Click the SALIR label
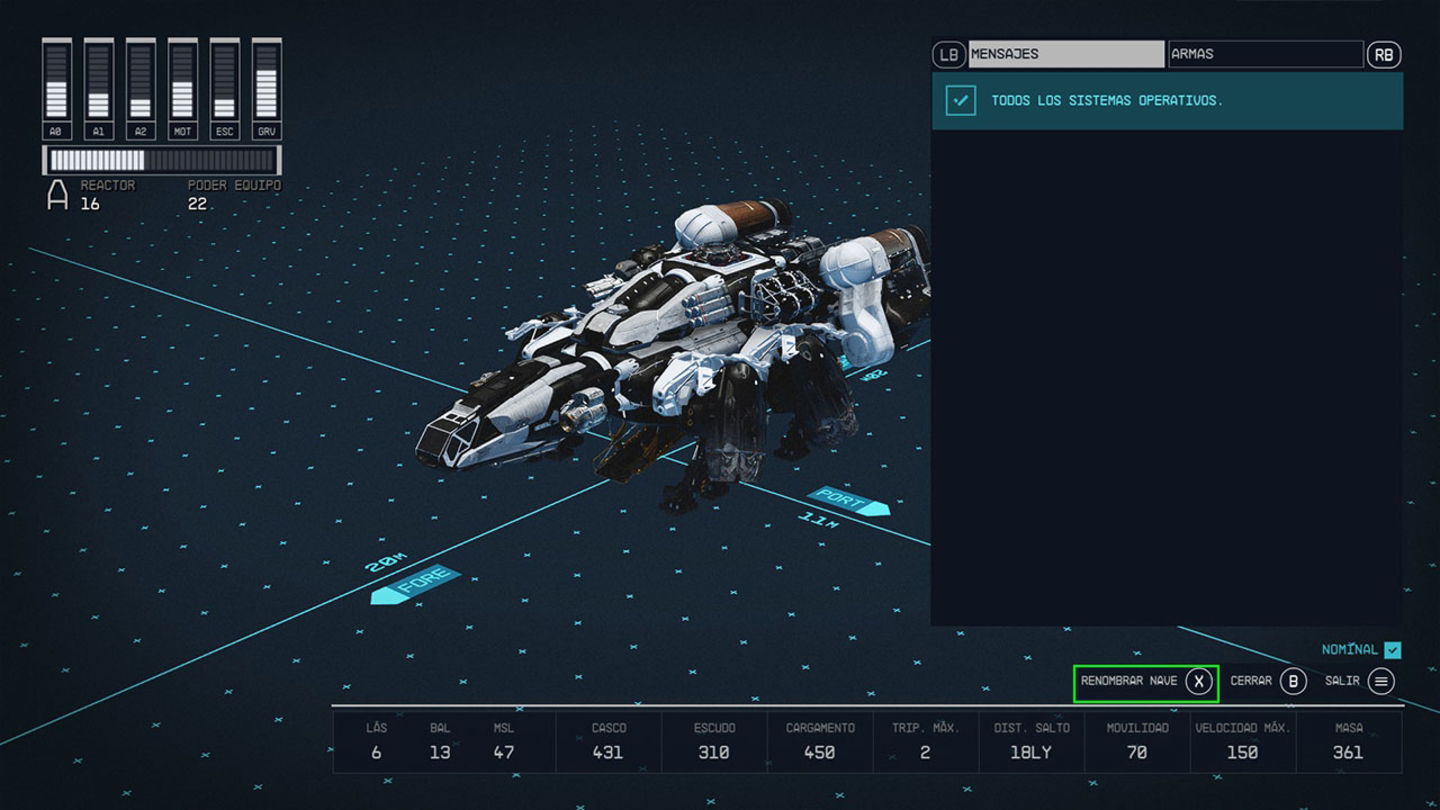This screenshot has height=810, width=1440. click(x=1342, y=681)
